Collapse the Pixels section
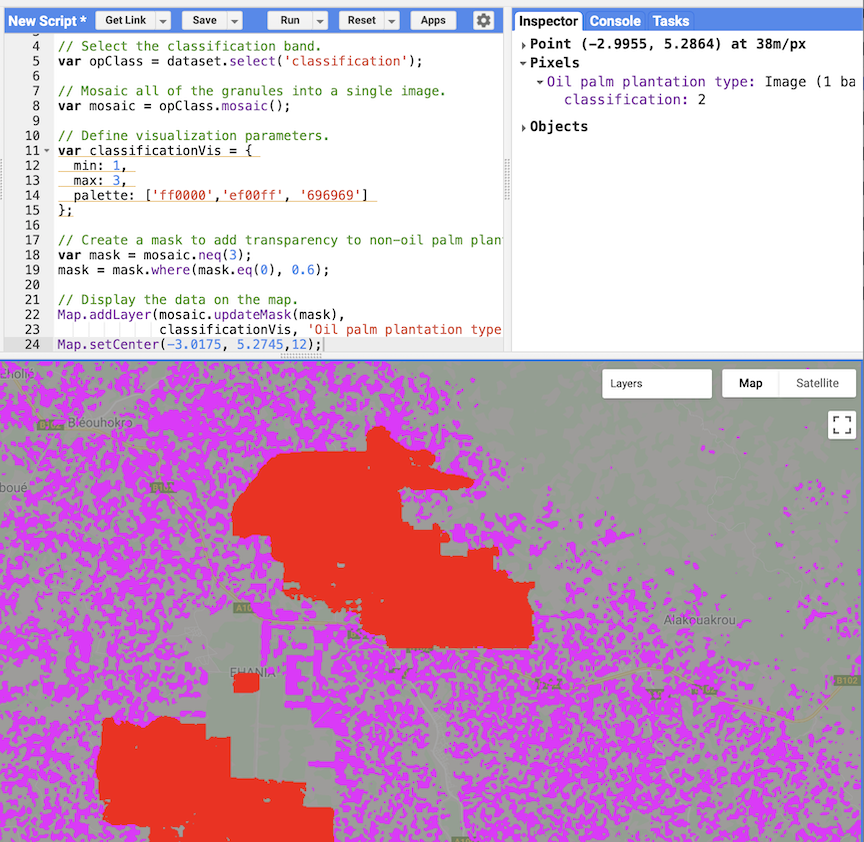Screen dimensions: 864x842 coord(524,64)
